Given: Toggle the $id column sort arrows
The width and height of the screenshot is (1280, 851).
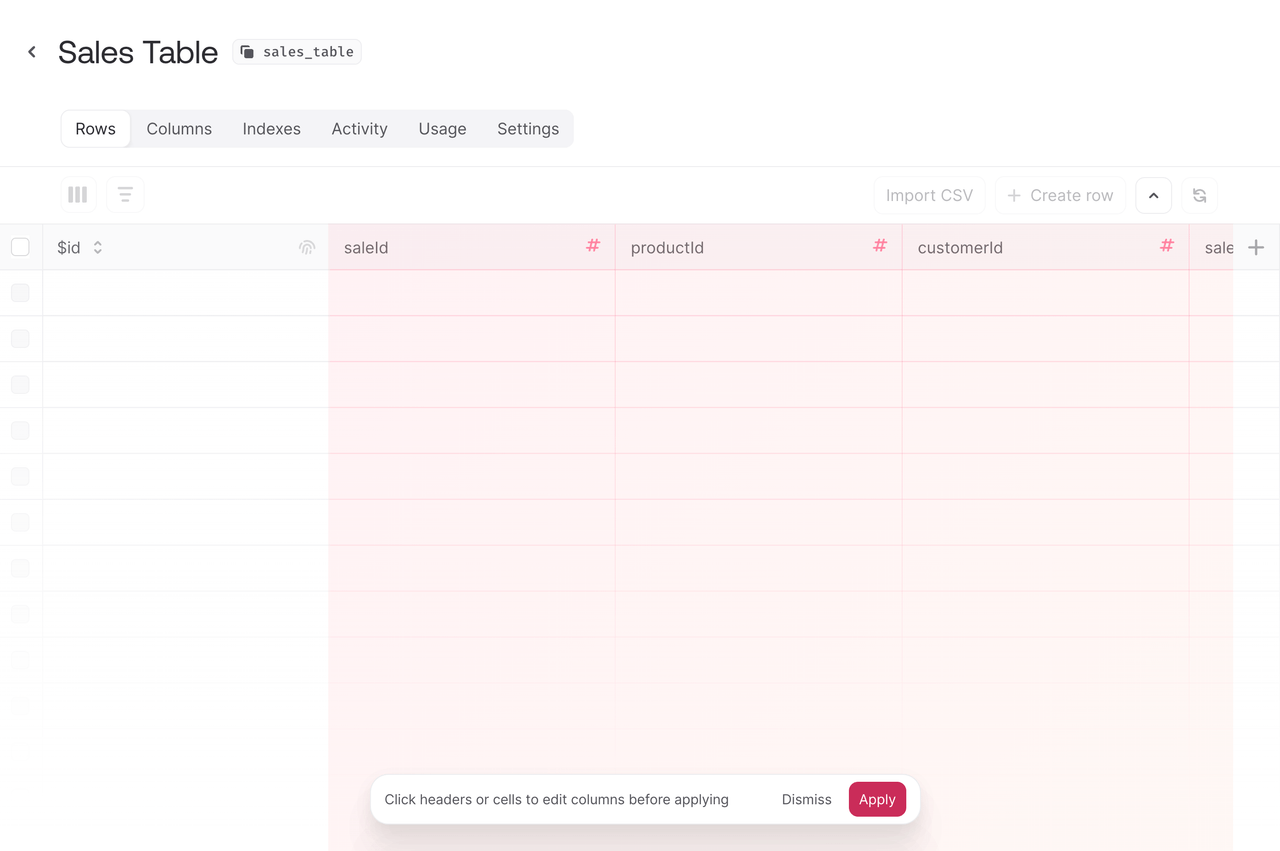Looking at the screenshot, I should [98, 247].
